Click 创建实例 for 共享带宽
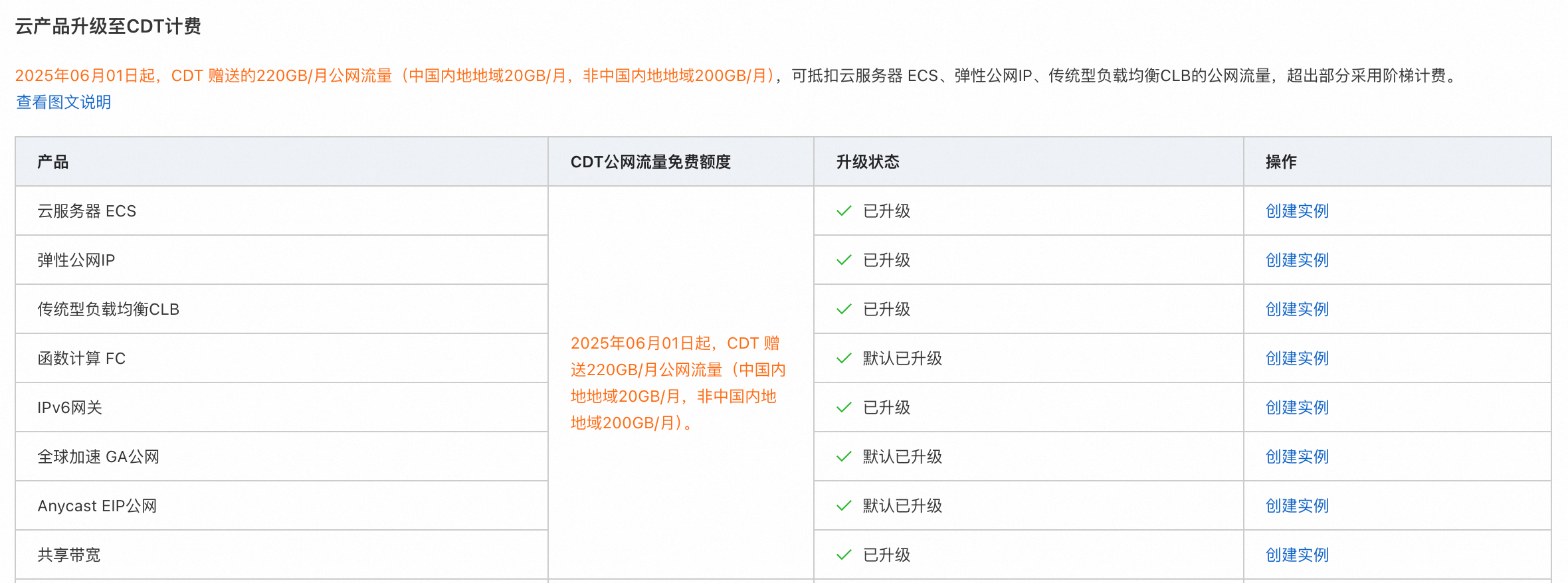Screen dimensions: 1568x583 1296,555
